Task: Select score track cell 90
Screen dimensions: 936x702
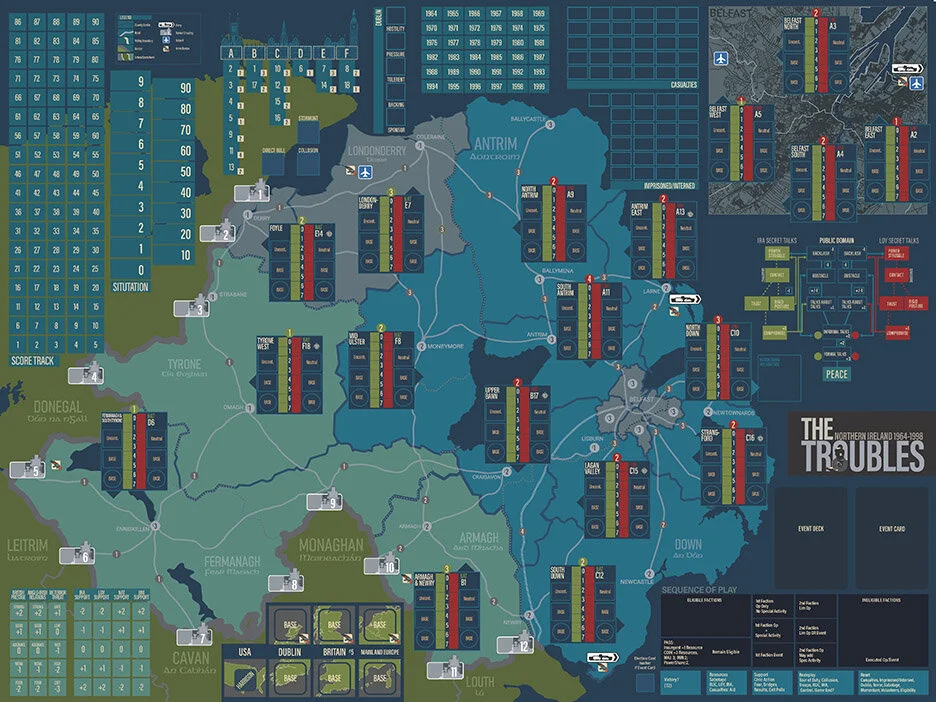Action: [x=95, y=21]
